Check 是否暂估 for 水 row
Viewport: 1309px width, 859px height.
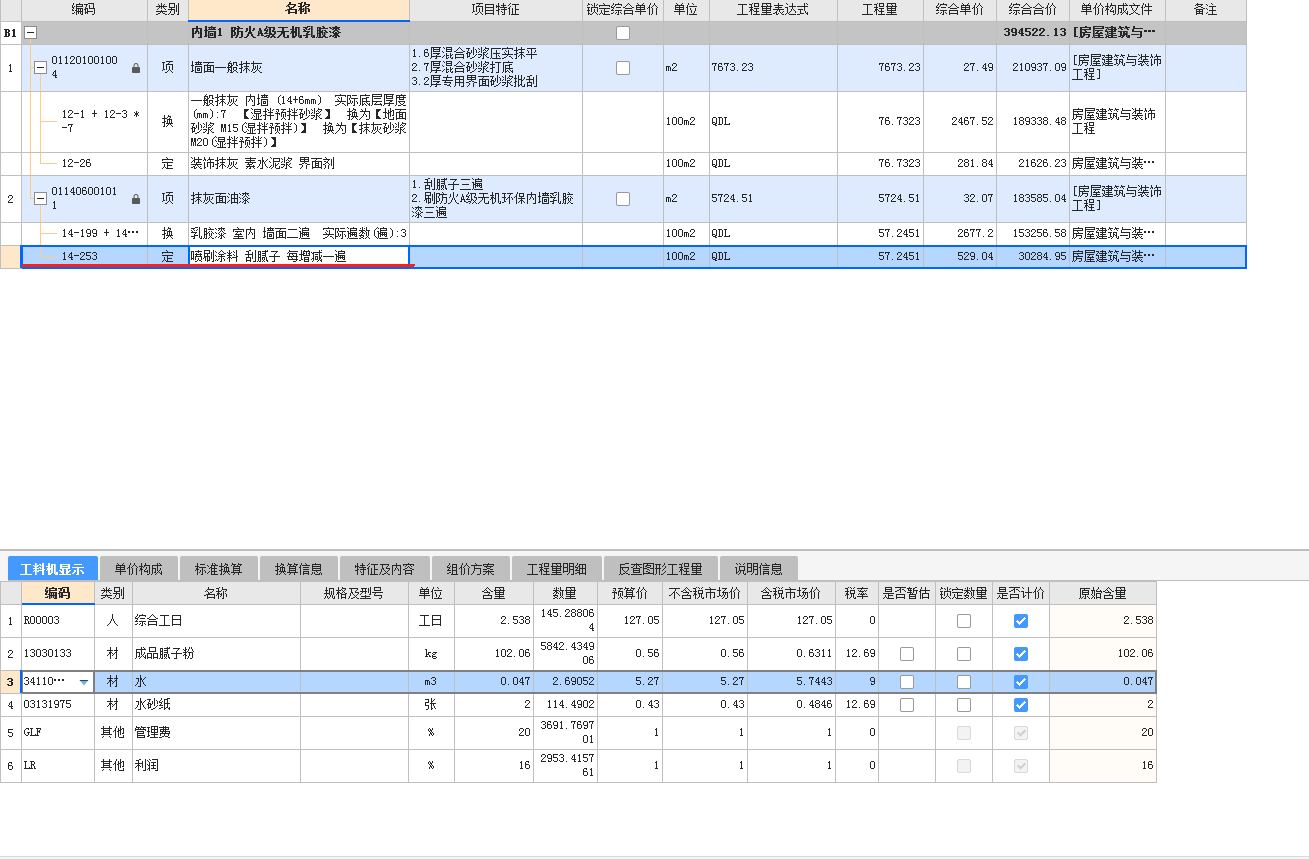coord(907,682)
